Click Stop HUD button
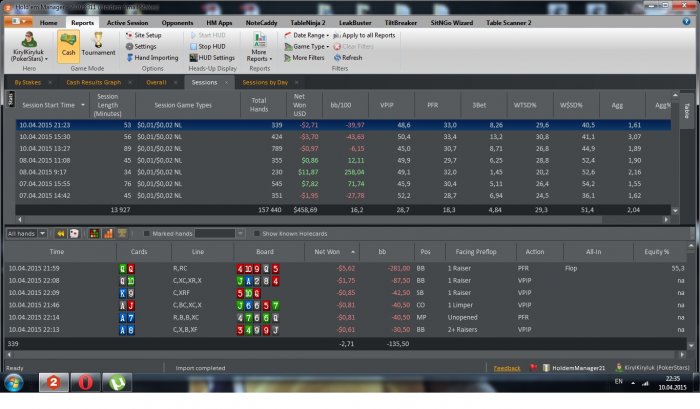Viewport: 700px width, 409px height. (208, 46)
